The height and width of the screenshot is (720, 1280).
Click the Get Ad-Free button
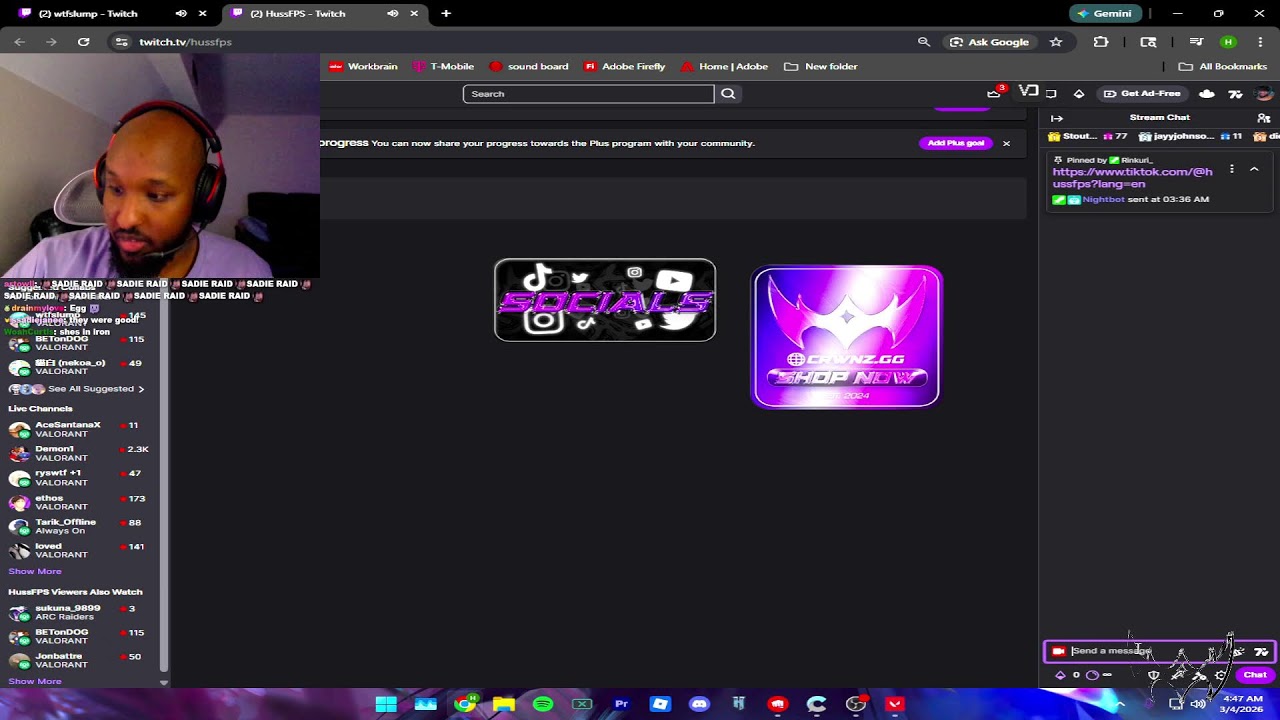click(1142, 94)
